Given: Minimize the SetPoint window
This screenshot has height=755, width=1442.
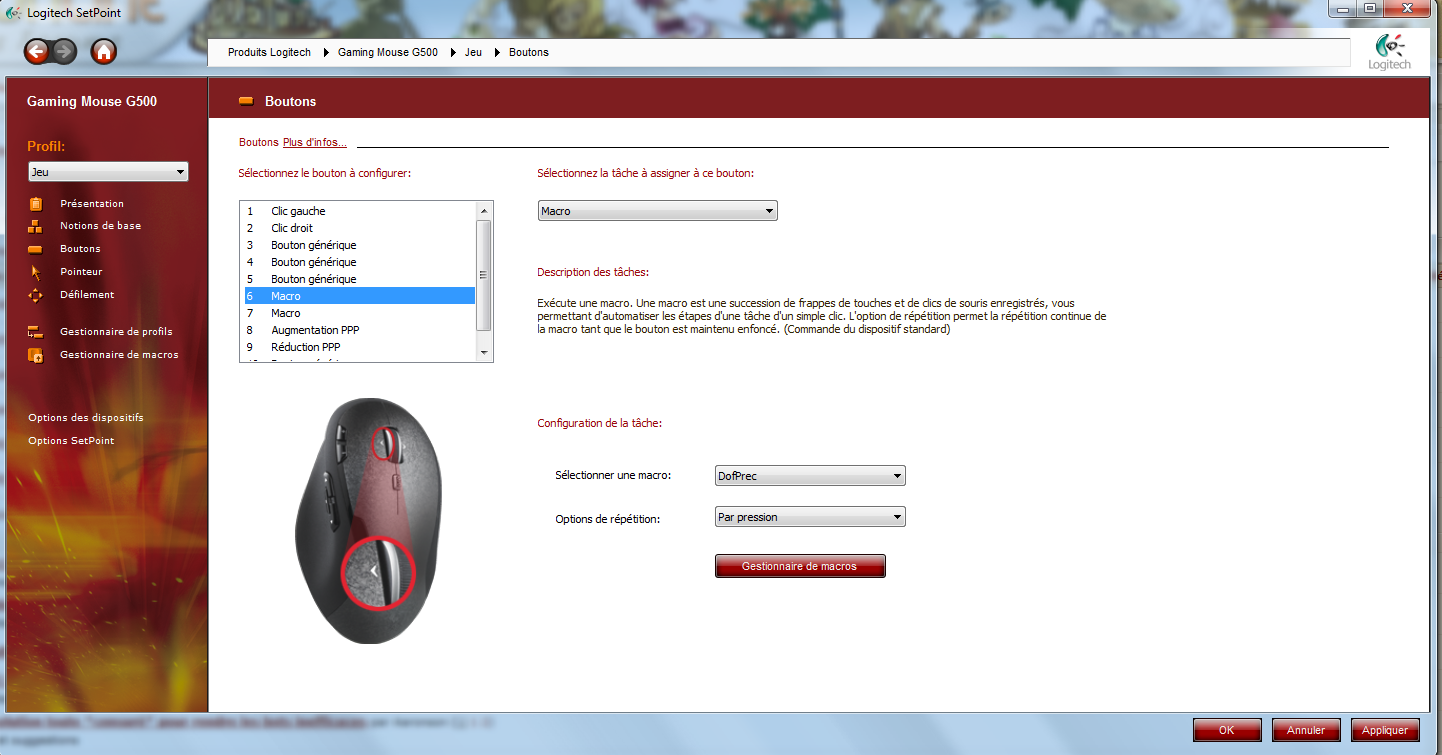Looking at the screenshot, I should click(x=1342, y=8).
